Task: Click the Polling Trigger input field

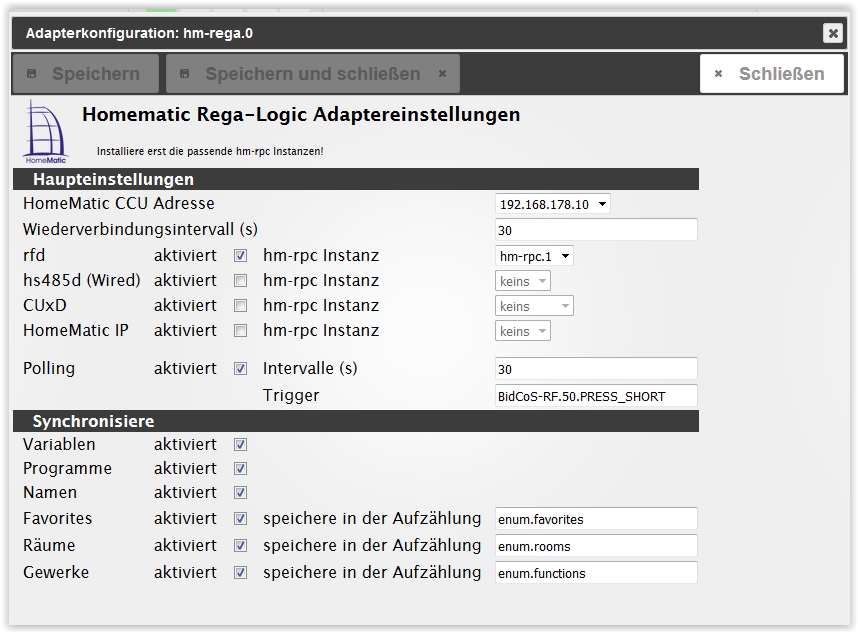Action: point(596,396)
